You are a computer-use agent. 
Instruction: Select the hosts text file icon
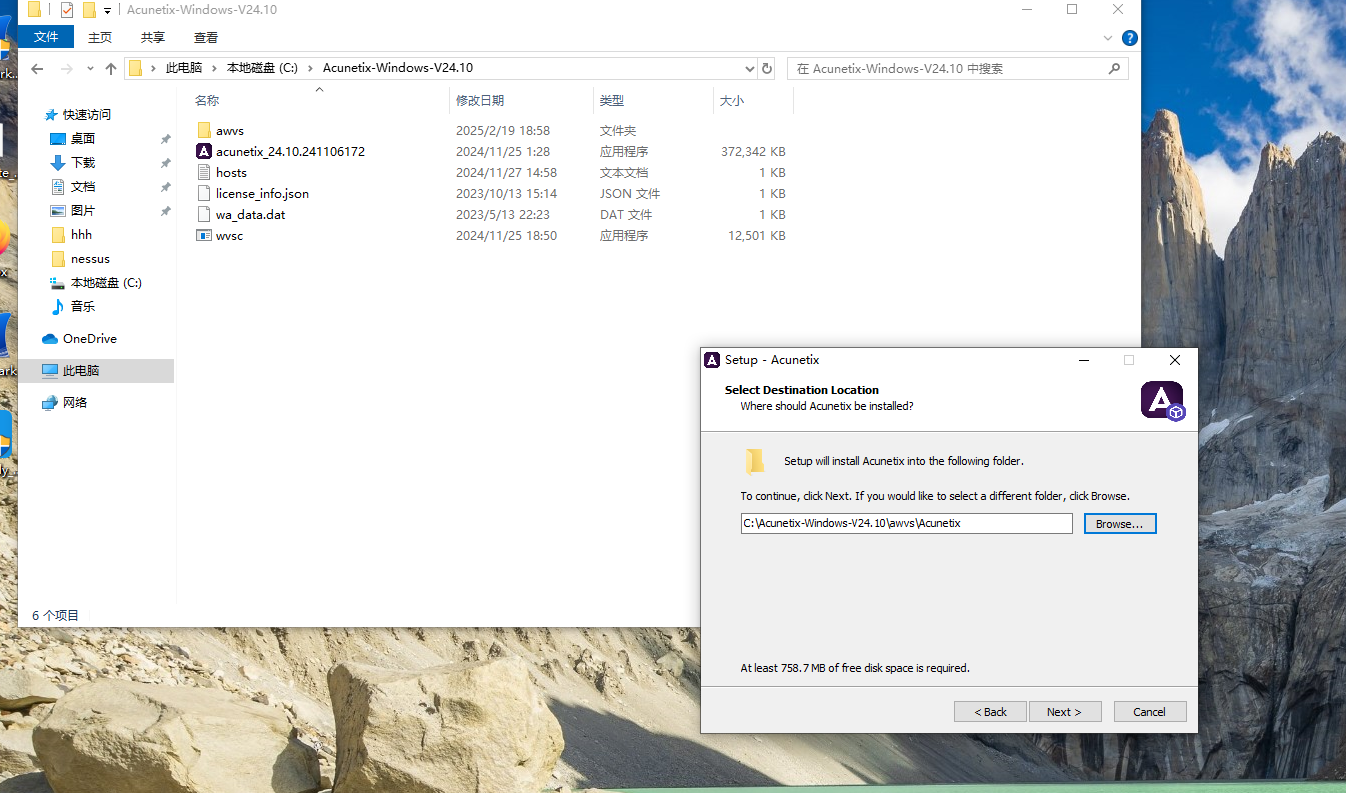click(x=204, y=173)
